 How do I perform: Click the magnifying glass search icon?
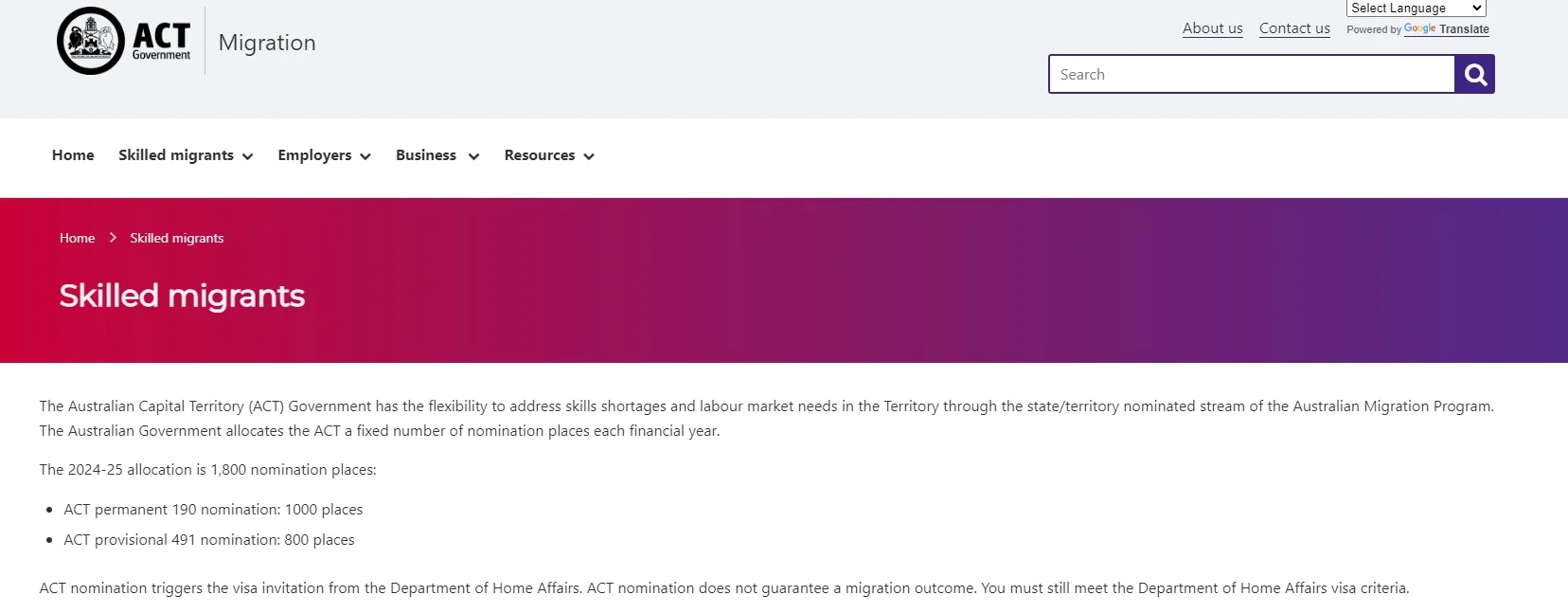point(1474,74)
